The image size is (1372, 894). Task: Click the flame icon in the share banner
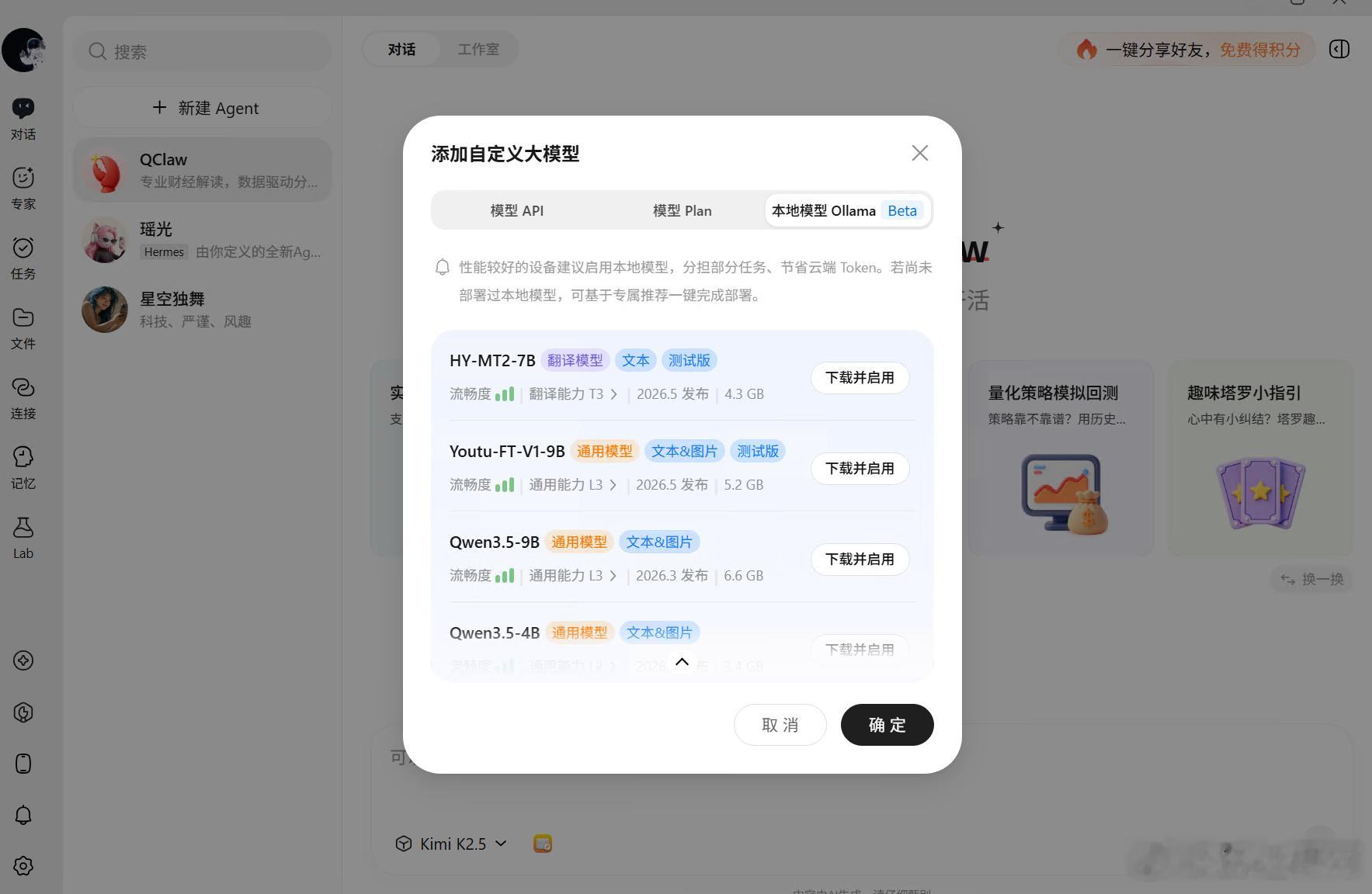pyautogui.click(x=1087, y=50)
